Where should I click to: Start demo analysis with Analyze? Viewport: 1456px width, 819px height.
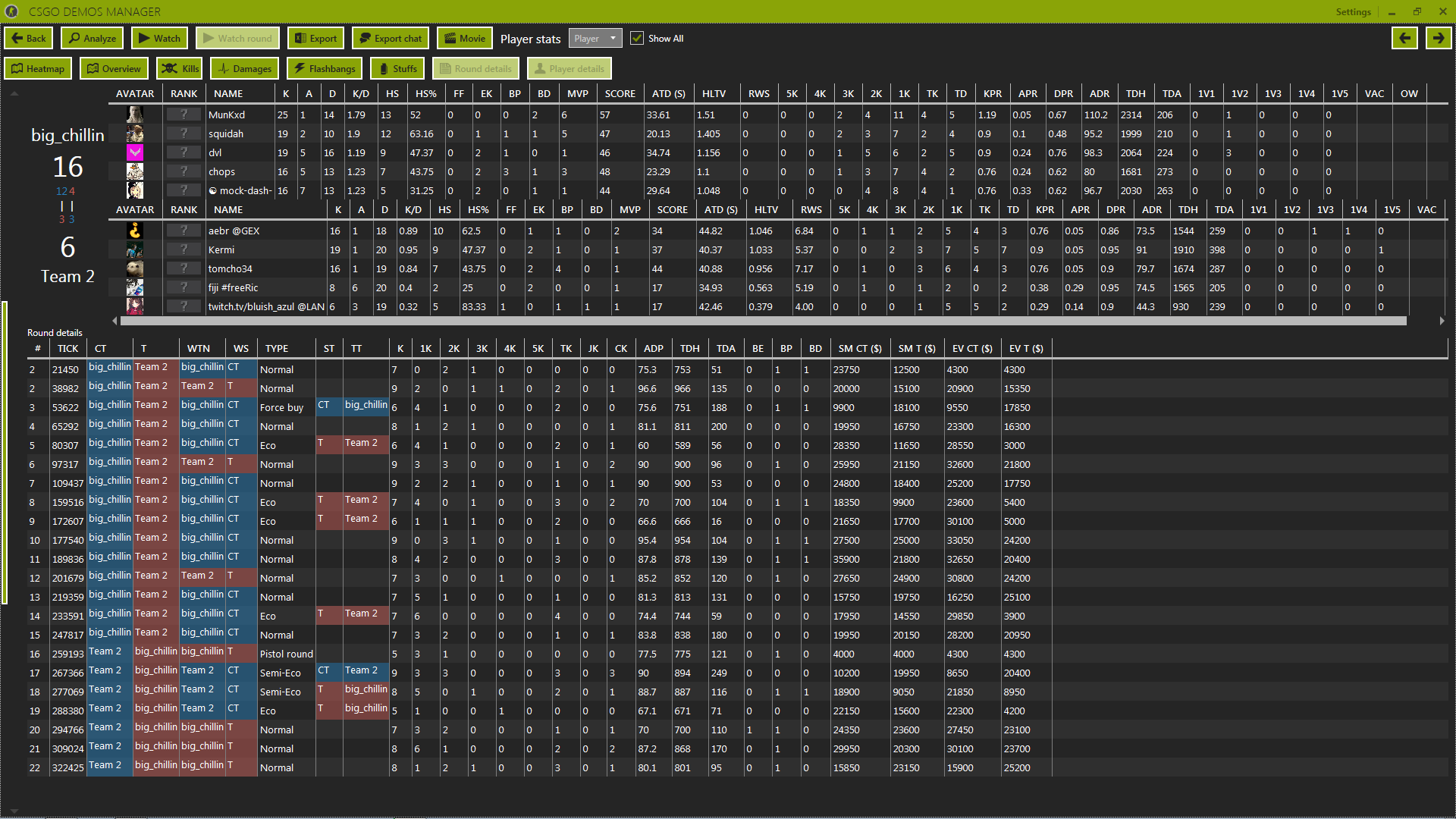93,39
